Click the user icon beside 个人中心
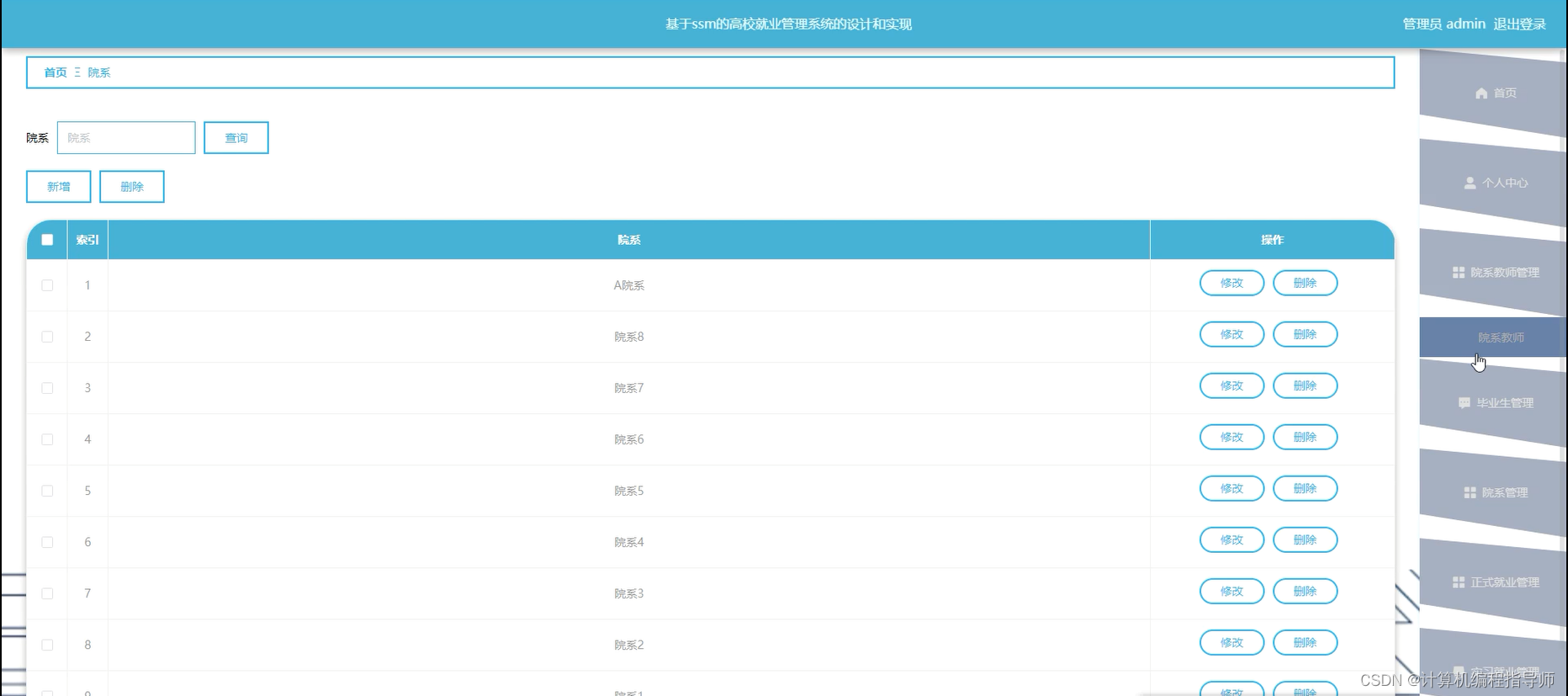Viewport: 1568px width, 696px height. click(1470, 183)
